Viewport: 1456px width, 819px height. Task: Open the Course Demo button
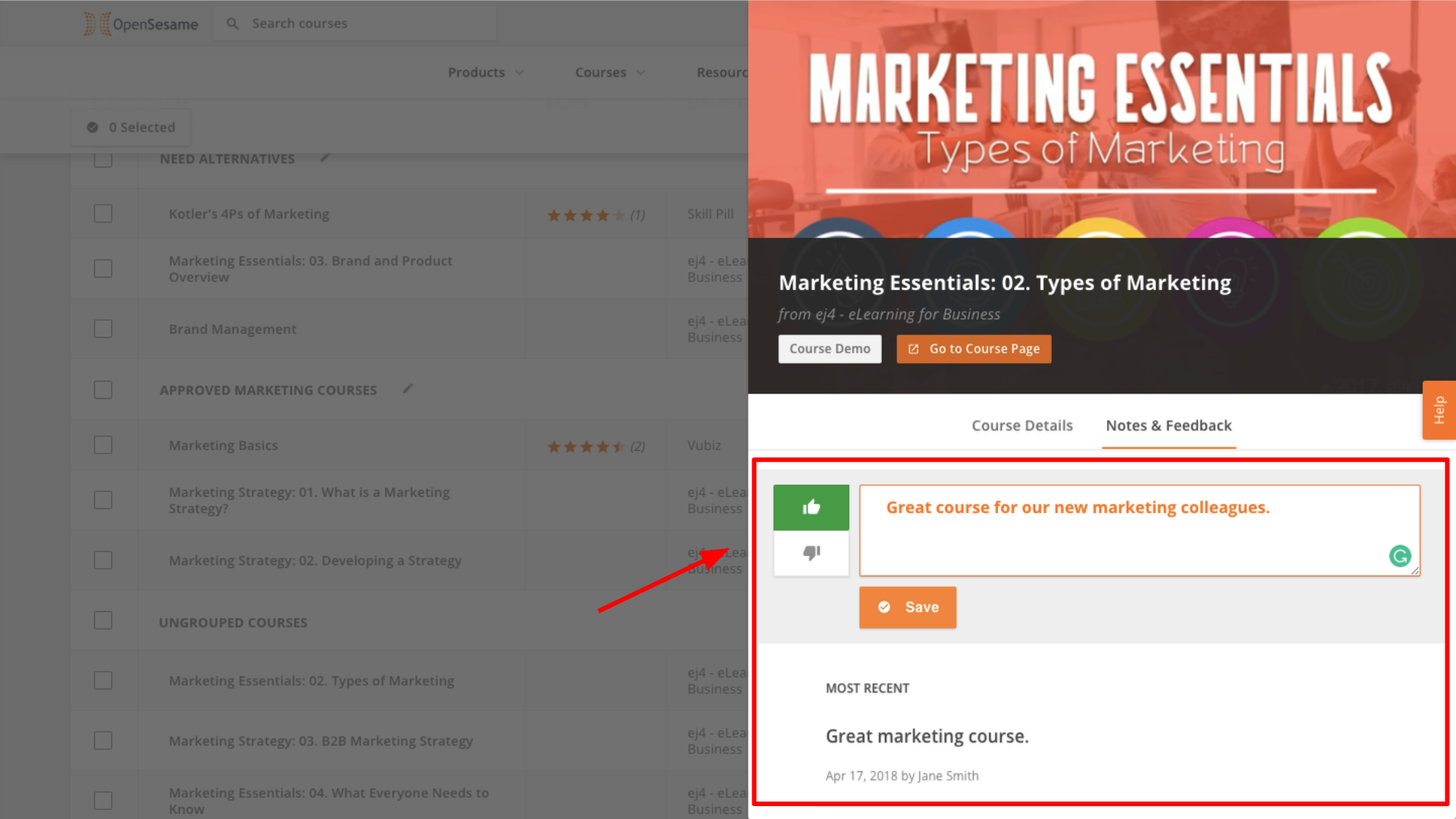[830, 349]
